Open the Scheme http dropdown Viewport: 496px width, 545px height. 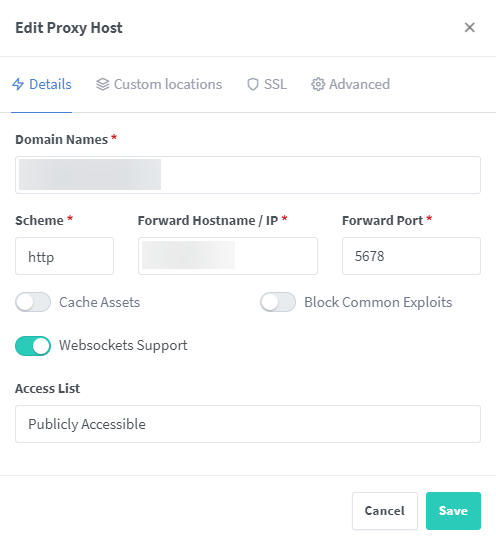tap(64, 256)
